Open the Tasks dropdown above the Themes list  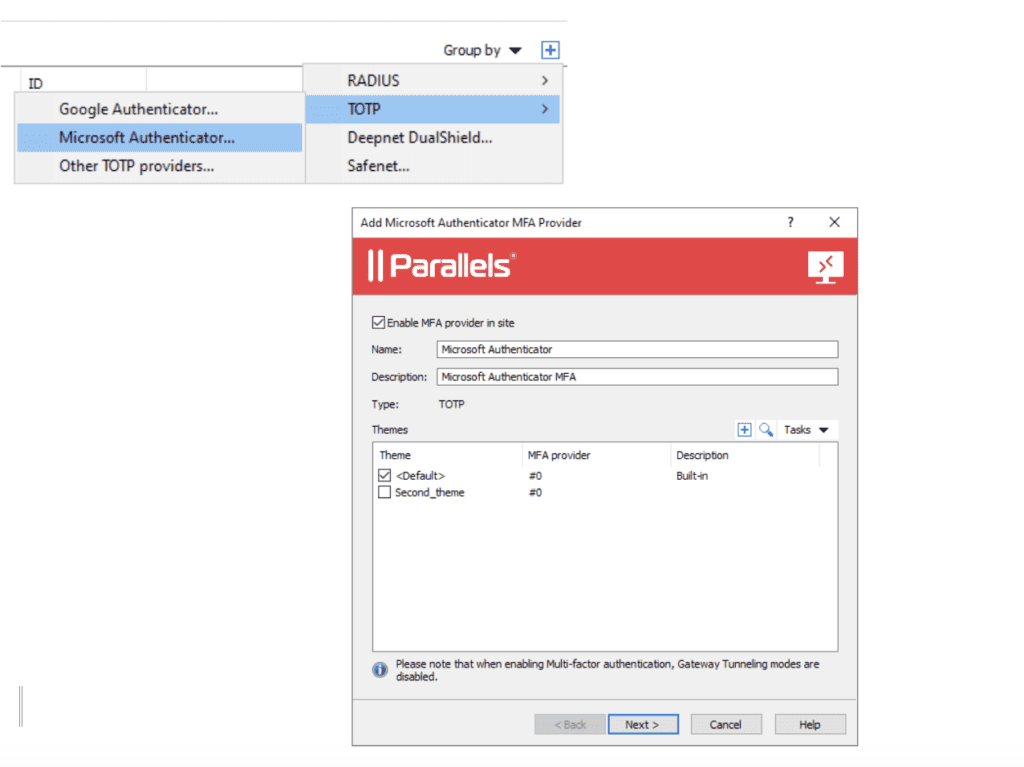(x=806, y=429)
